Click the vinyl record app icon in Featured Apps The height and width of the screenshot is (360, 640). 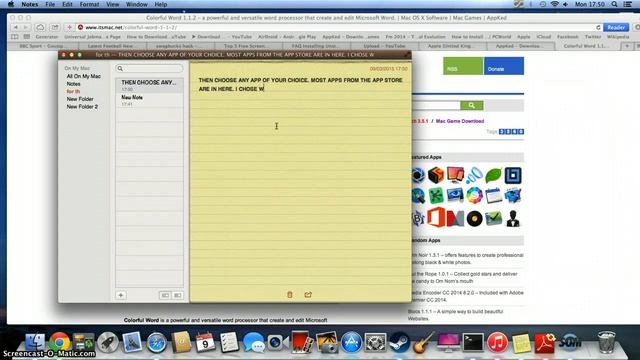click(x=474, y=219)
